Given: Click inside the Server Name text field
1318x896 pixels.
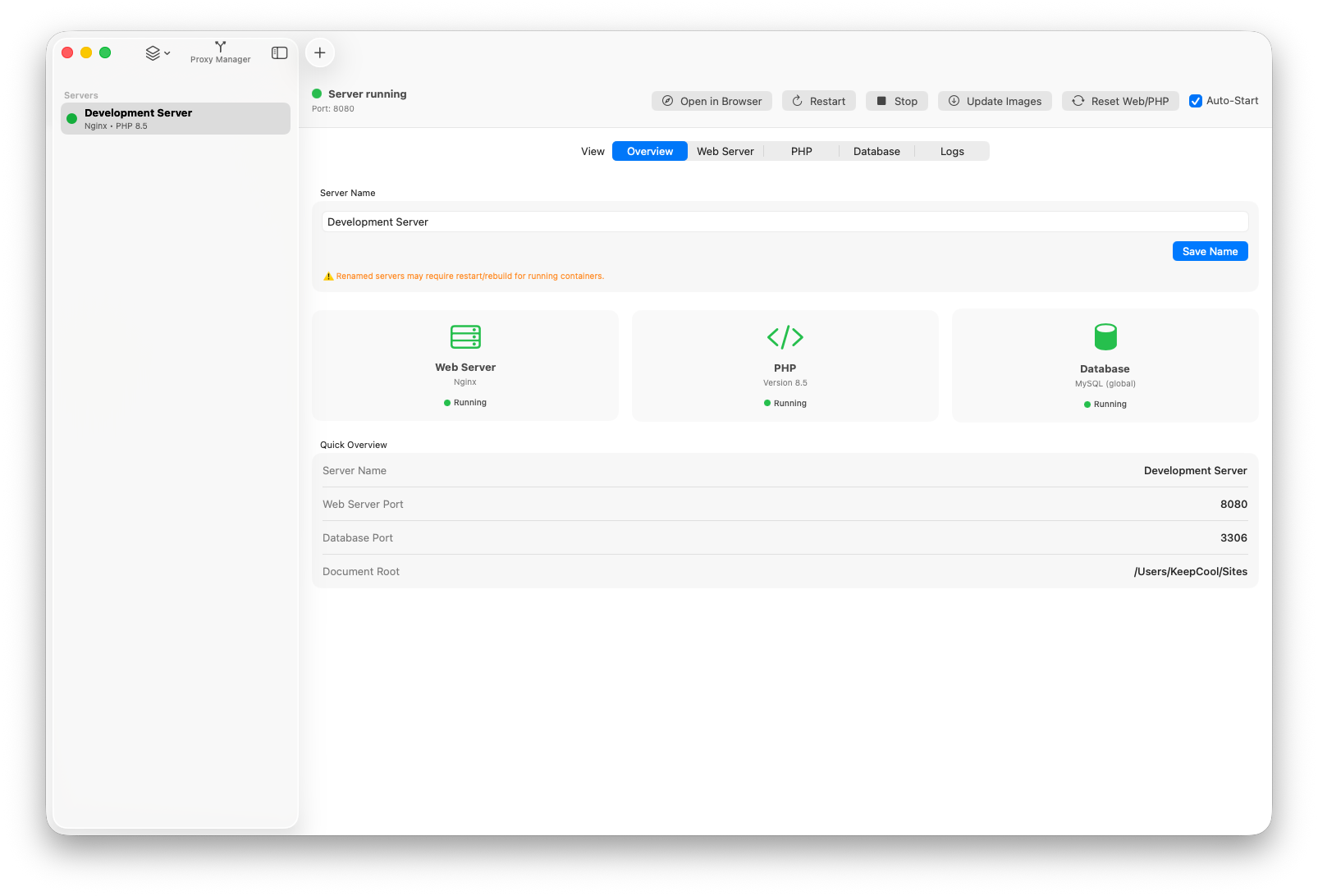Looking at the screenshot, I should pyautogui.click(x=785, y=222).
